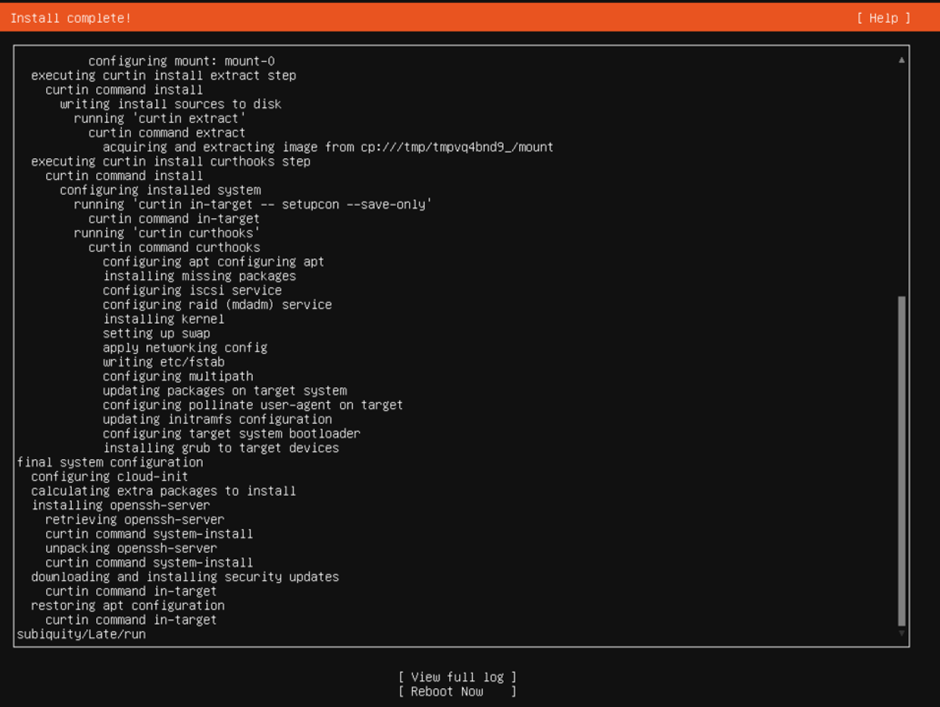Click the 'Install complete!' header title
This screenshot has width=940, height=707.
click(x=70, y=18)
